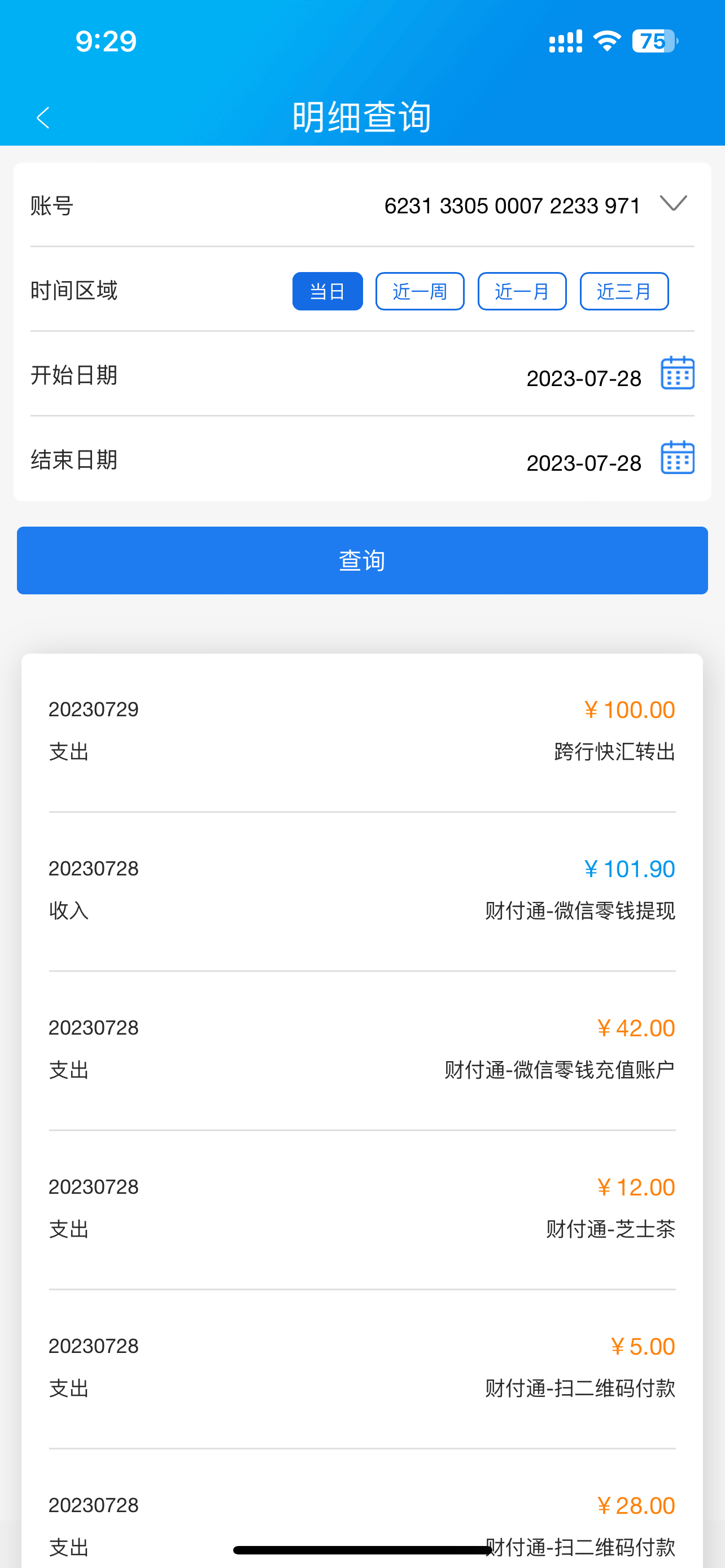Image resolution: width=725 pixels, height=1568 pixels.
Task: Open the ¥5.00 扫二维码付款 transaction
Action: point(362,1367)
